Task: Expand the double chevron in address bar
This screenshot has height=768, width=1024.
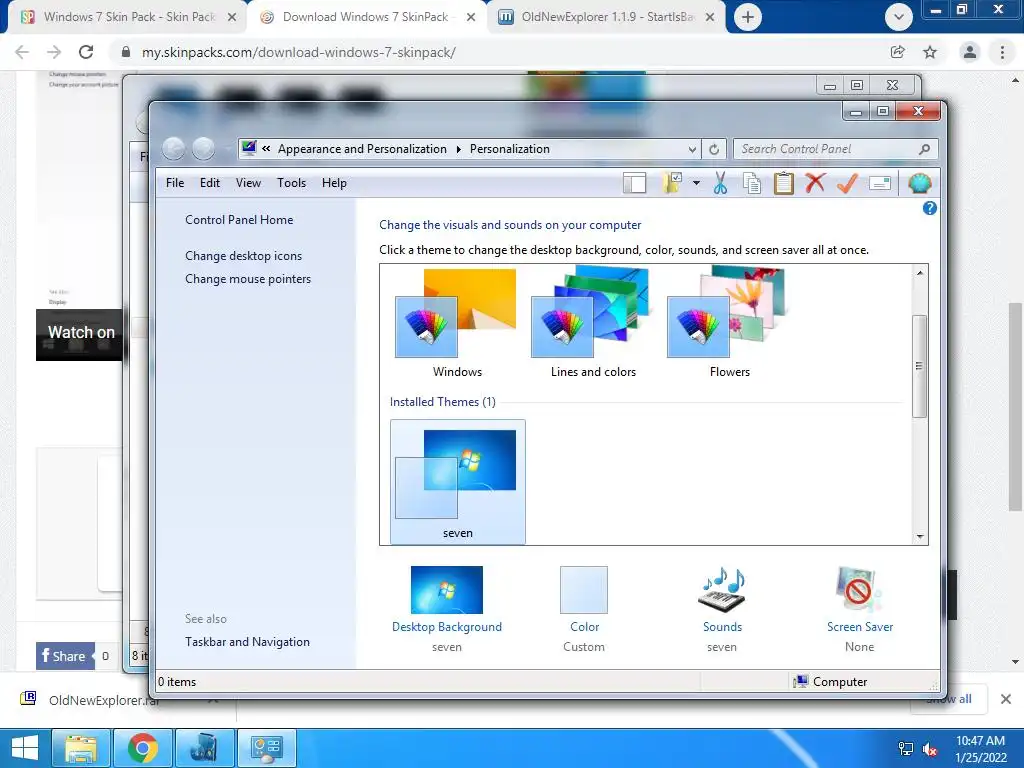Action: tap(266, 149)
